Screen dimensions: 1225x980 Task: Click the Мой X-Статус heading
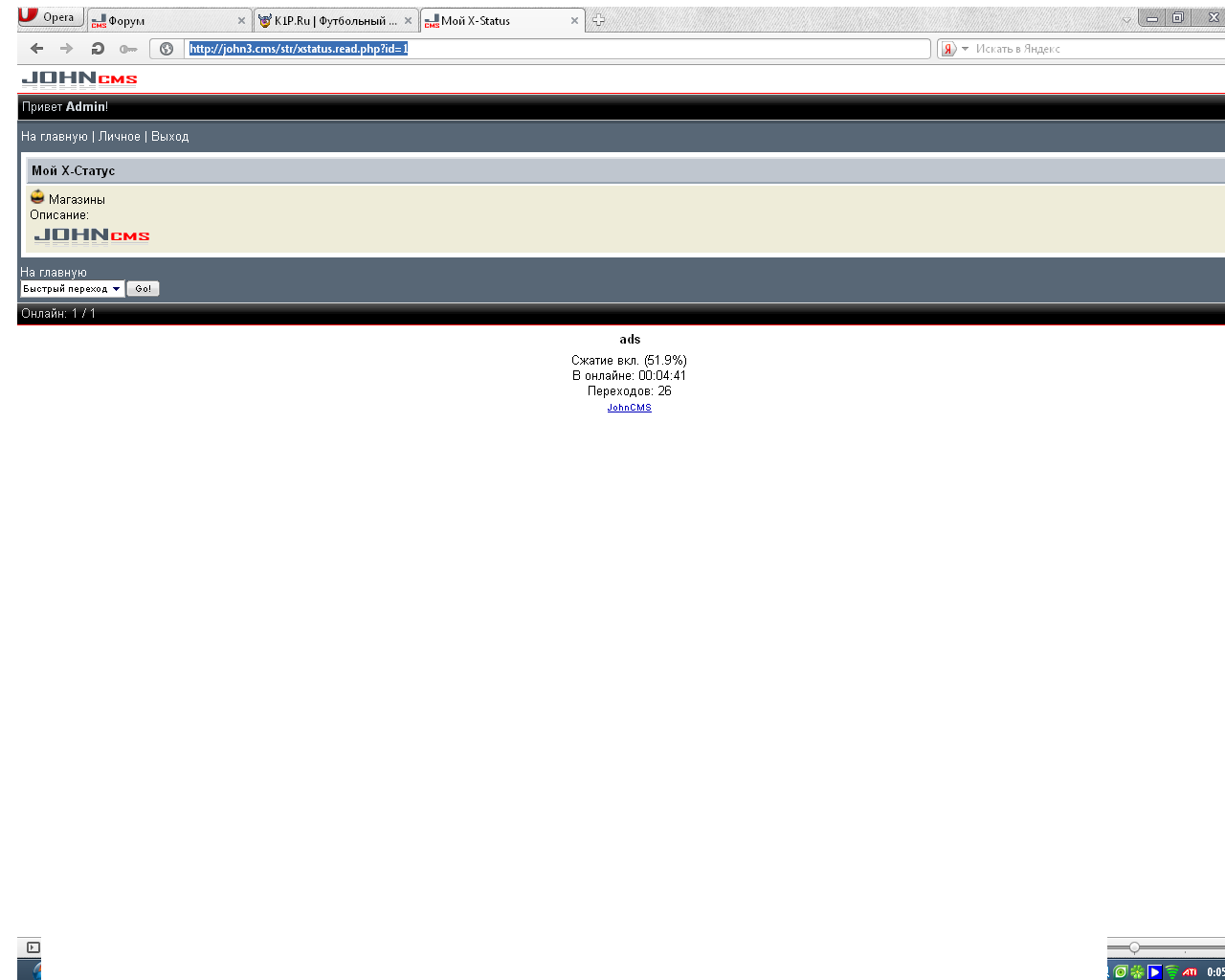(x=73, y=171)
